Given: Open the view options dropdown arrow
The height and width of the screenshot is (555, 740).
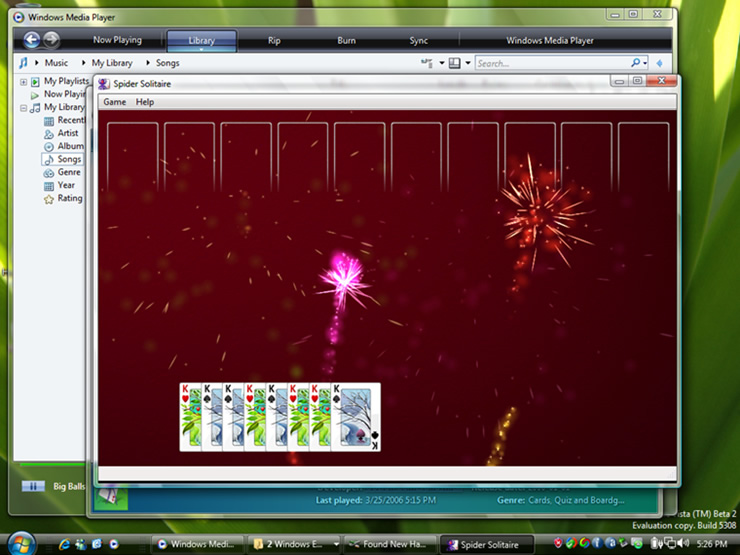Looking at the screenshot, I should 442,63.
